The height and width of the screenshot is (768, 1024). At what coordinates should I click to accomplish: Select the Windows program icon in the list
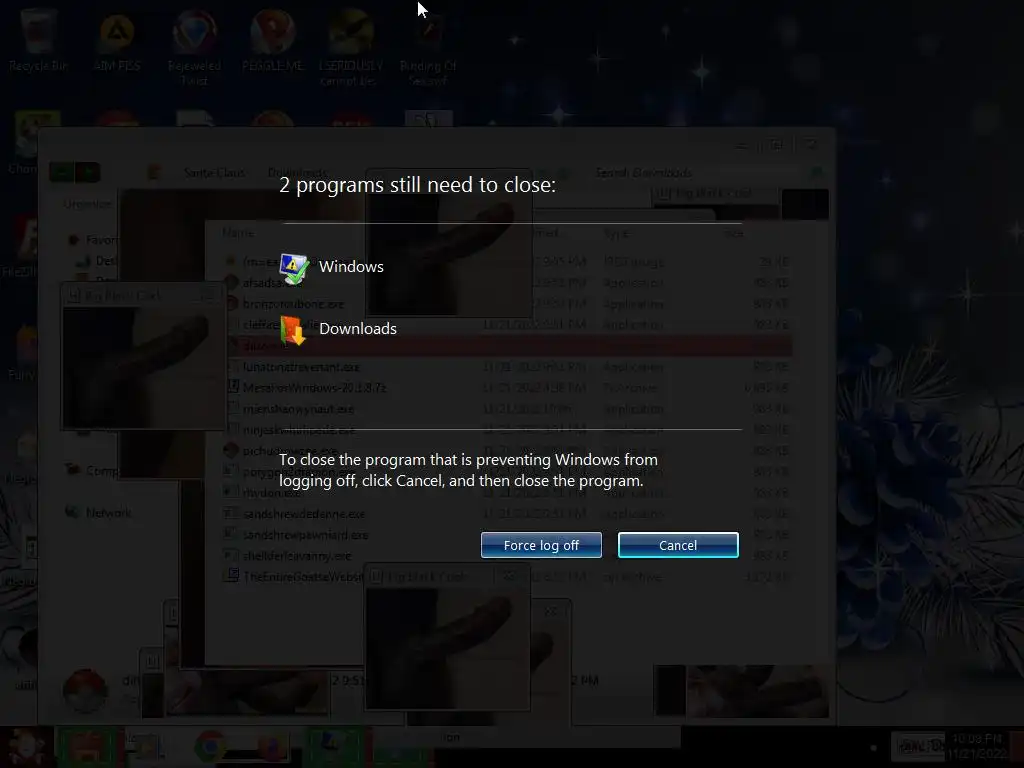click(294, 268)
